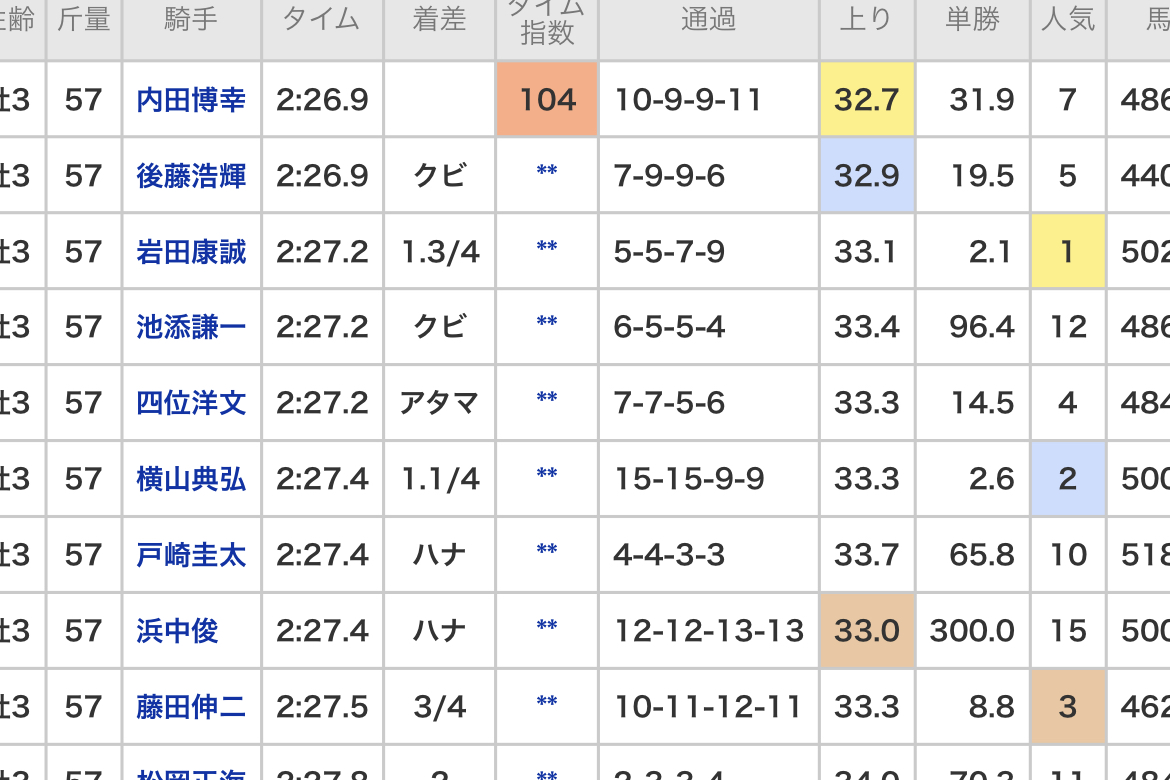This screenshot has height=780, width=1170.
Task: Click the yellow 32.7 fastest closing cell
Action: point(867,99)
